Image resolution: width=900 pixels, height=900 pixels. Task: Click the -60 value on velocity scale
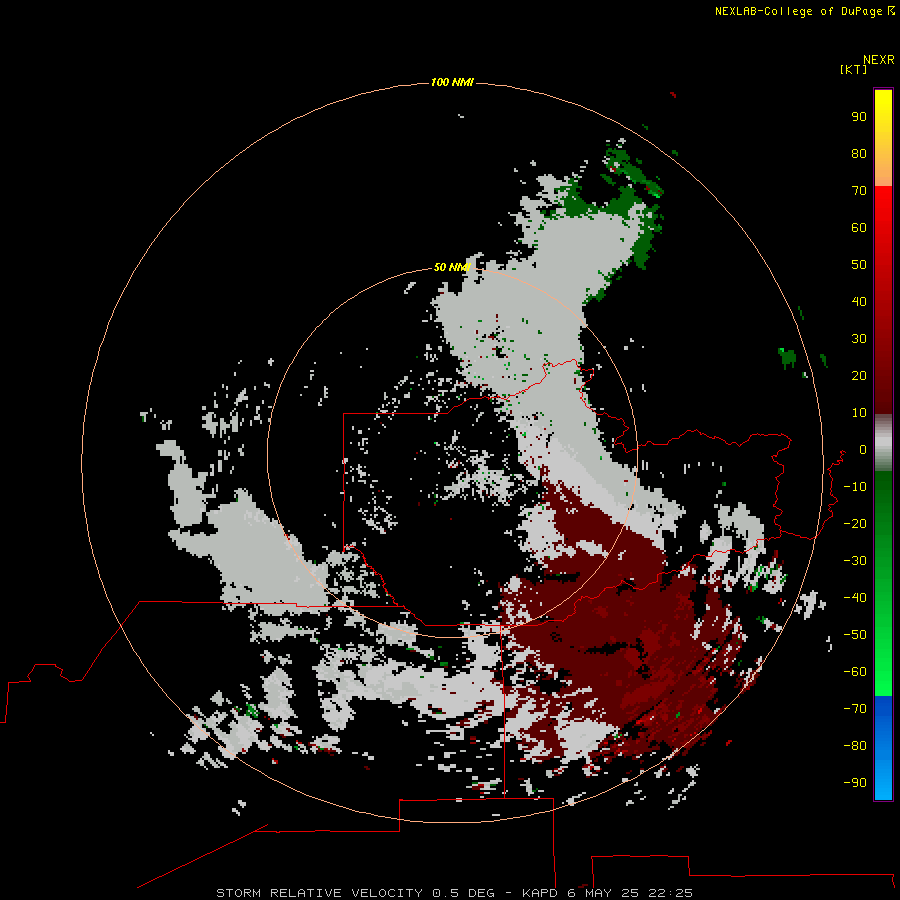click(855, 672)
